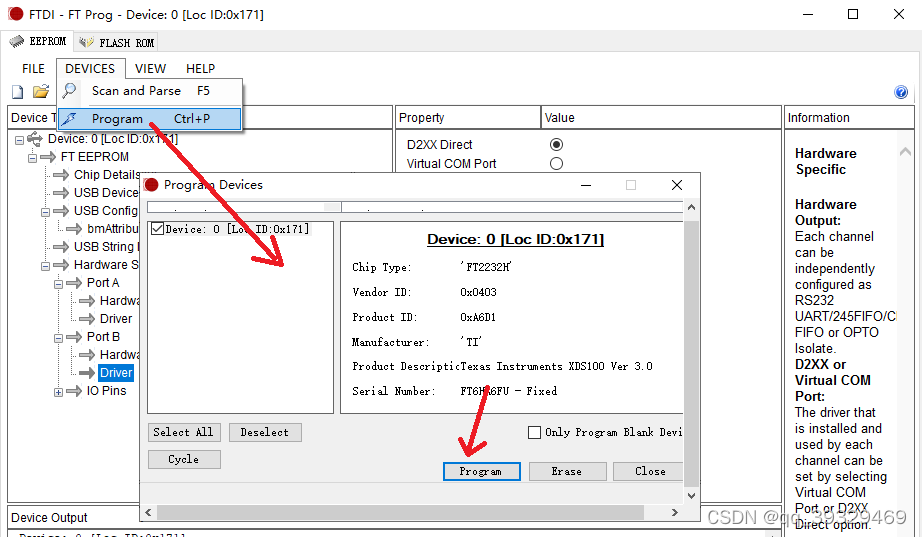Click the Value column header

[661, 118]
